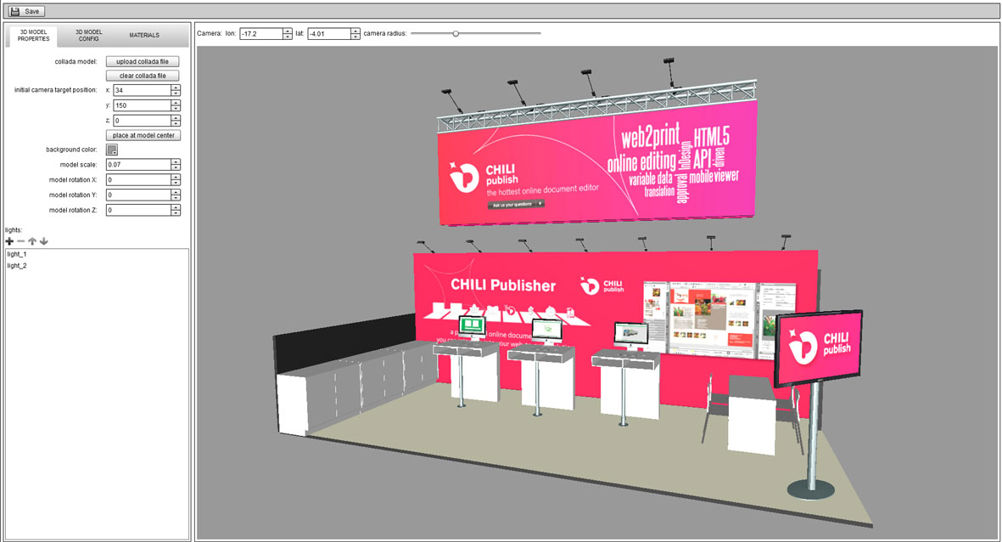Add a new light with the plus icon
This screenshot has width=1002, height=542.
tap(10, 242)
